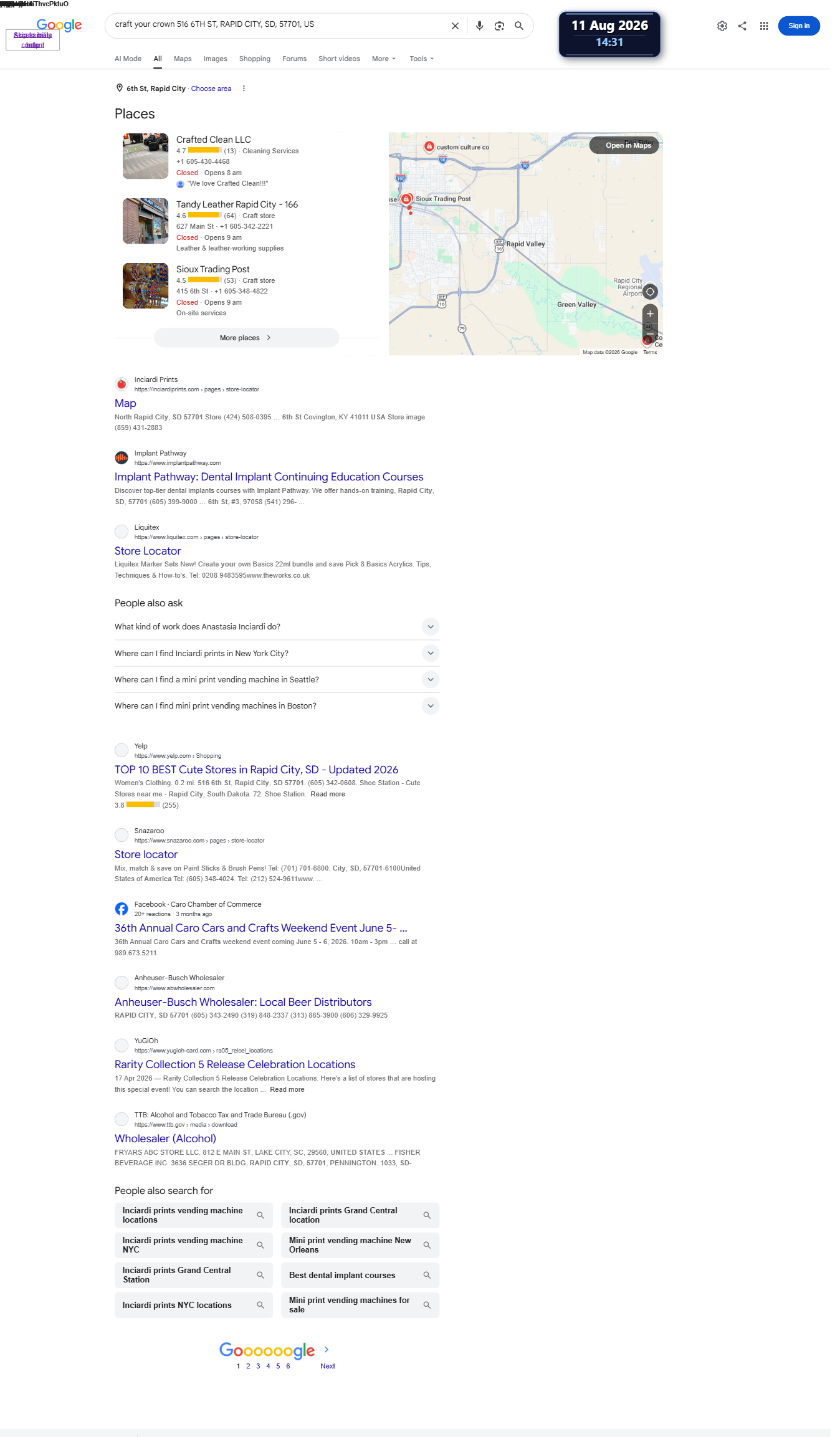The width and height of the screenshot is (840, 1437).
Task: Open search by image lens
Action: 499,26
